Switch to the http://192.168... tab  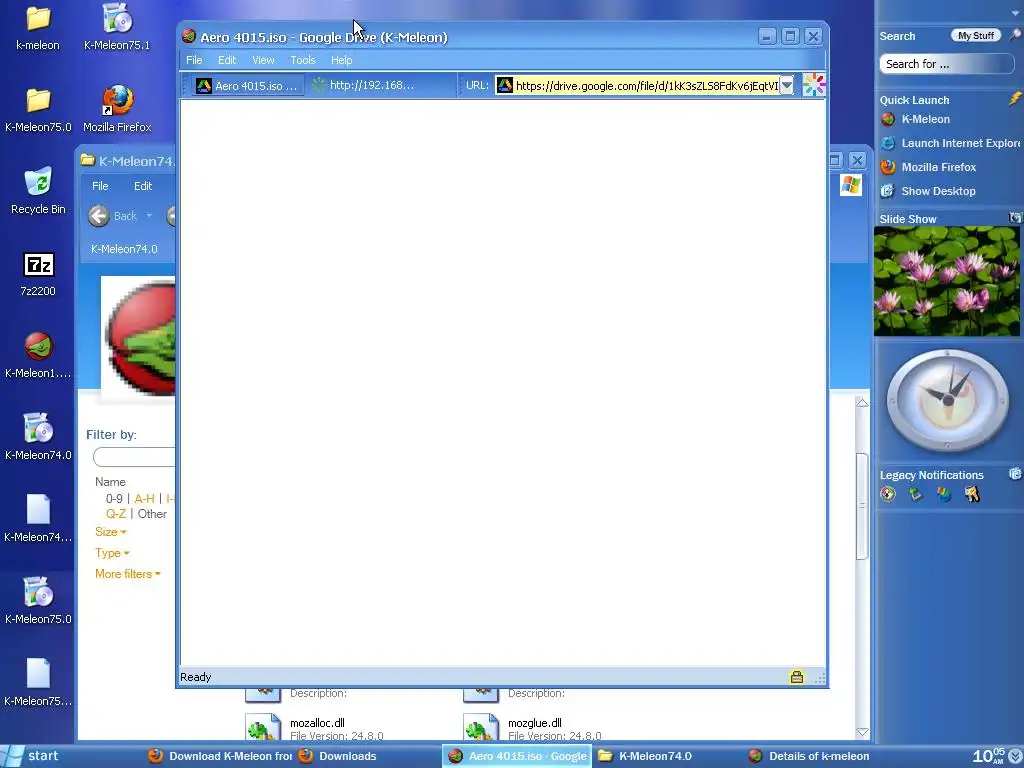click(363, 85)
